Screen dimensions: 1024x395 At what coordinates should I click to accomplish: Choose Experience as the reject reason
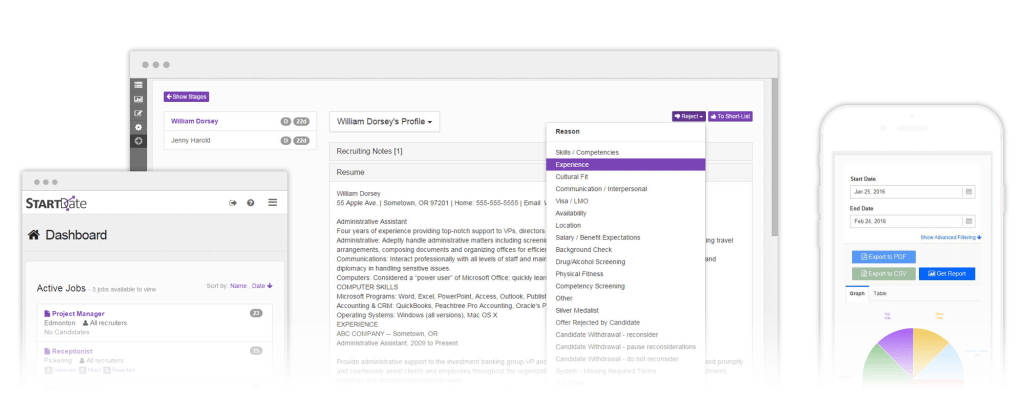coord(626,165)
